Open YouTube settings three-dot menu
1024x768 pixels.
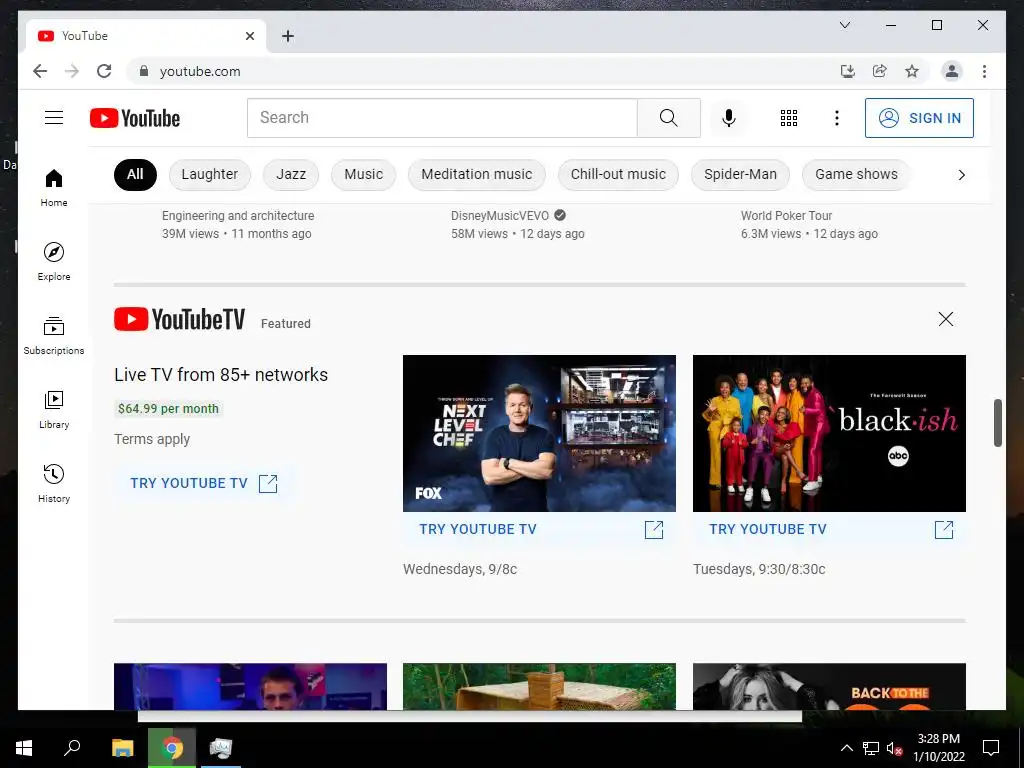pos(837,118)
